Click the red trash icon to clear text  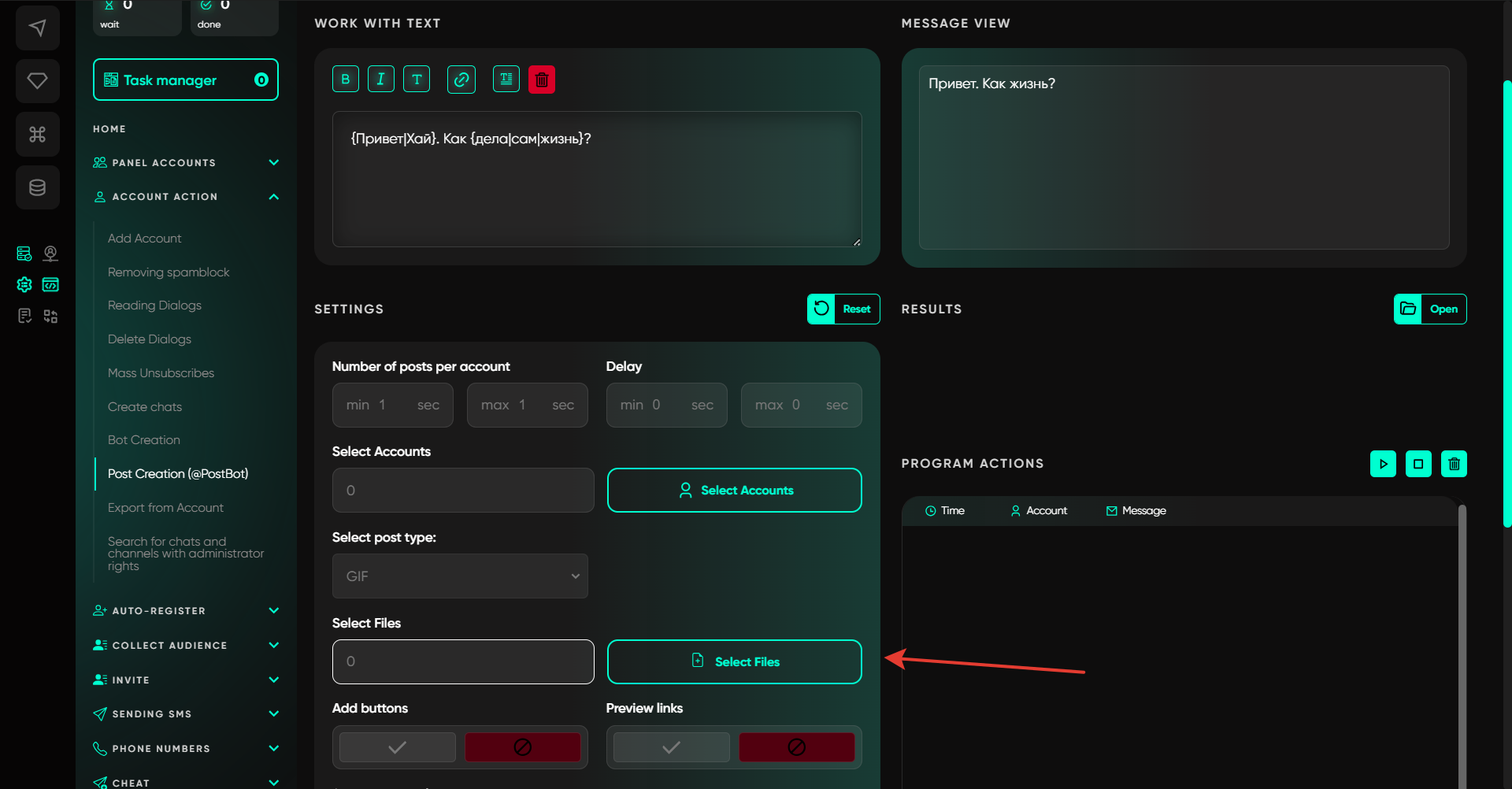pyautogui.click(x=542, y=80)
